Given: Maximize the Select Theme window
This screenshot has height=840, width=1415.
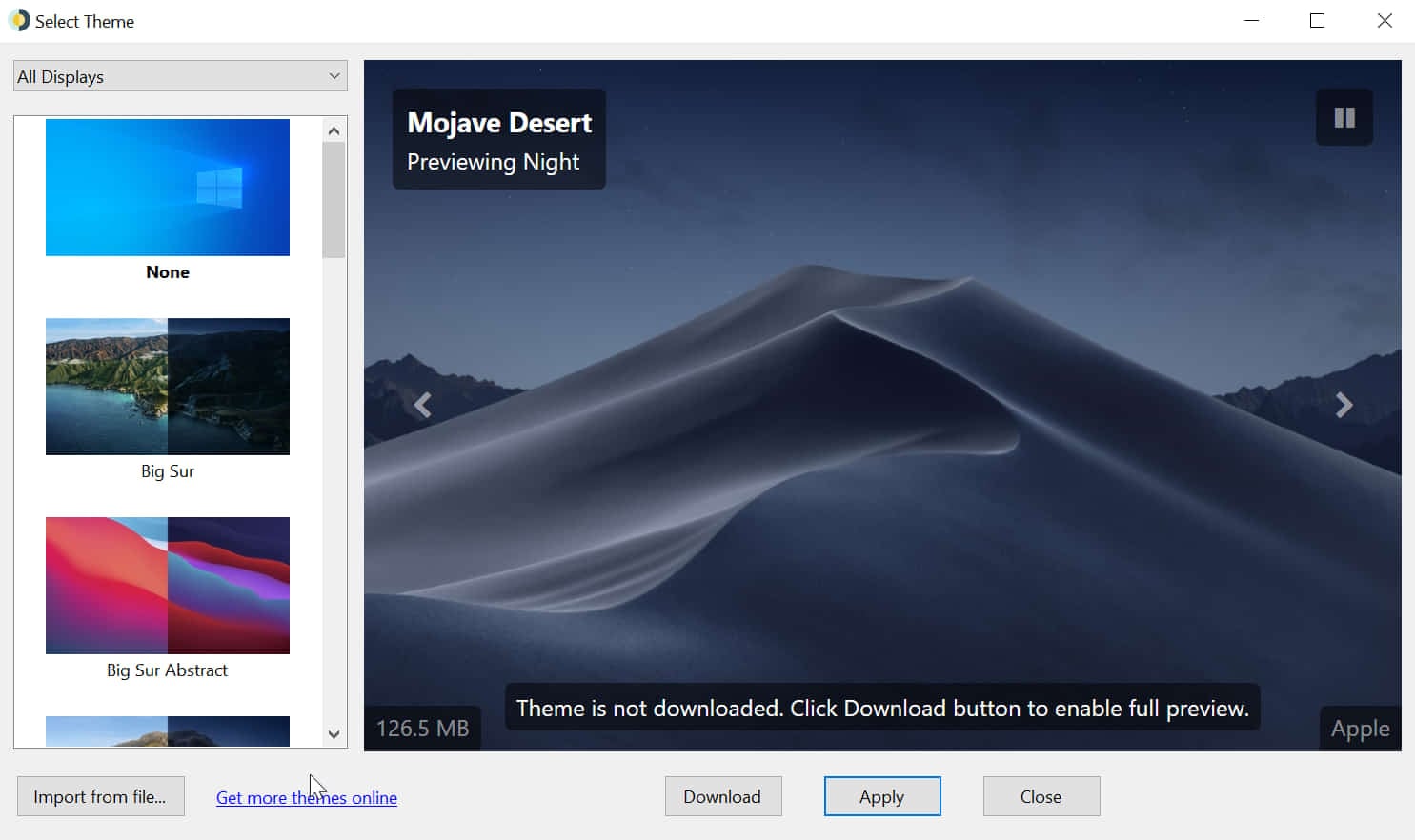Looking at the screenshot, I should point(1318,21).
